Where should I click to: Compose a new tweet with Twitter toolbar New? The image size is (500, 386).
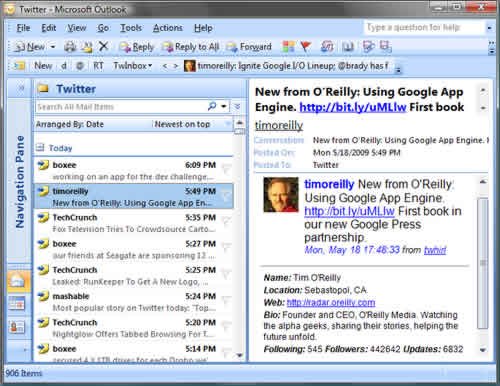pyautogui.click(x=43, y=66)
